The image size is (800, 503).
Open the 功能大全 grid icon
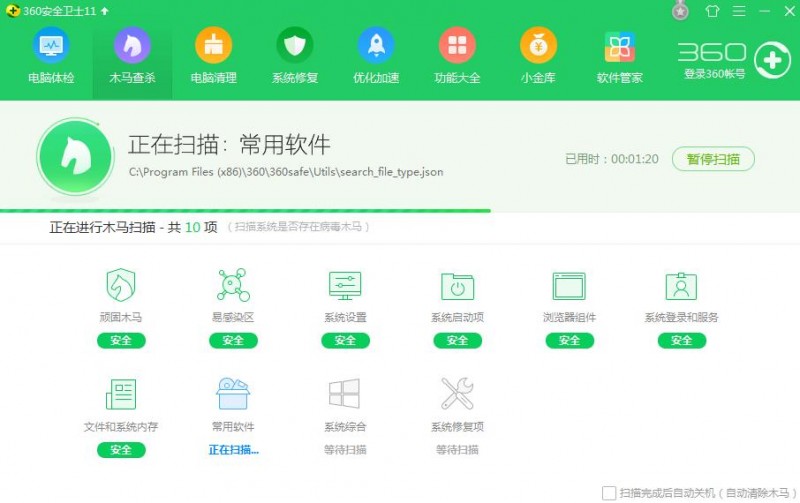pos(457,46)
